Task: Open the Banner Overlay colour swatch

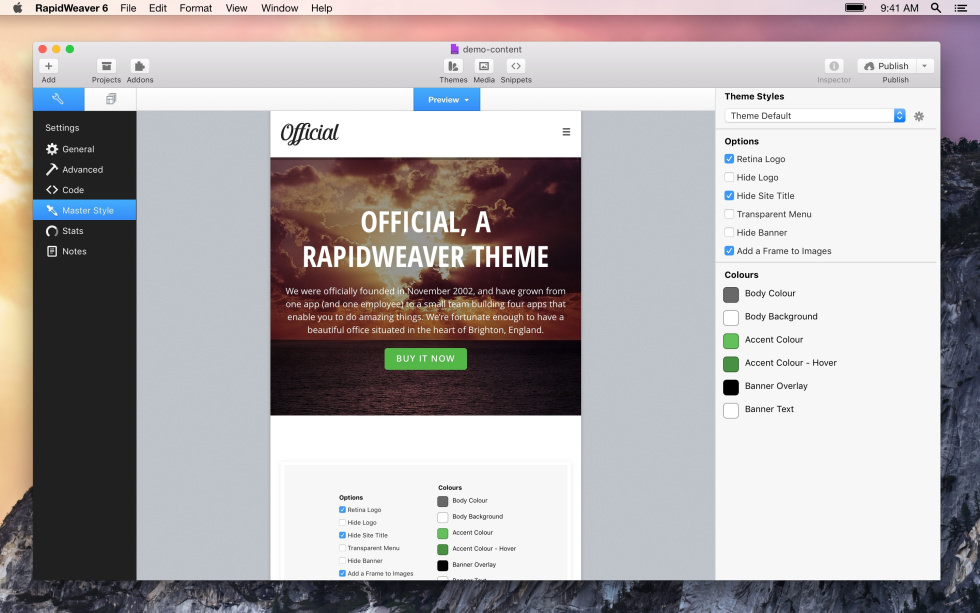Action: click(x=731, y=387)
